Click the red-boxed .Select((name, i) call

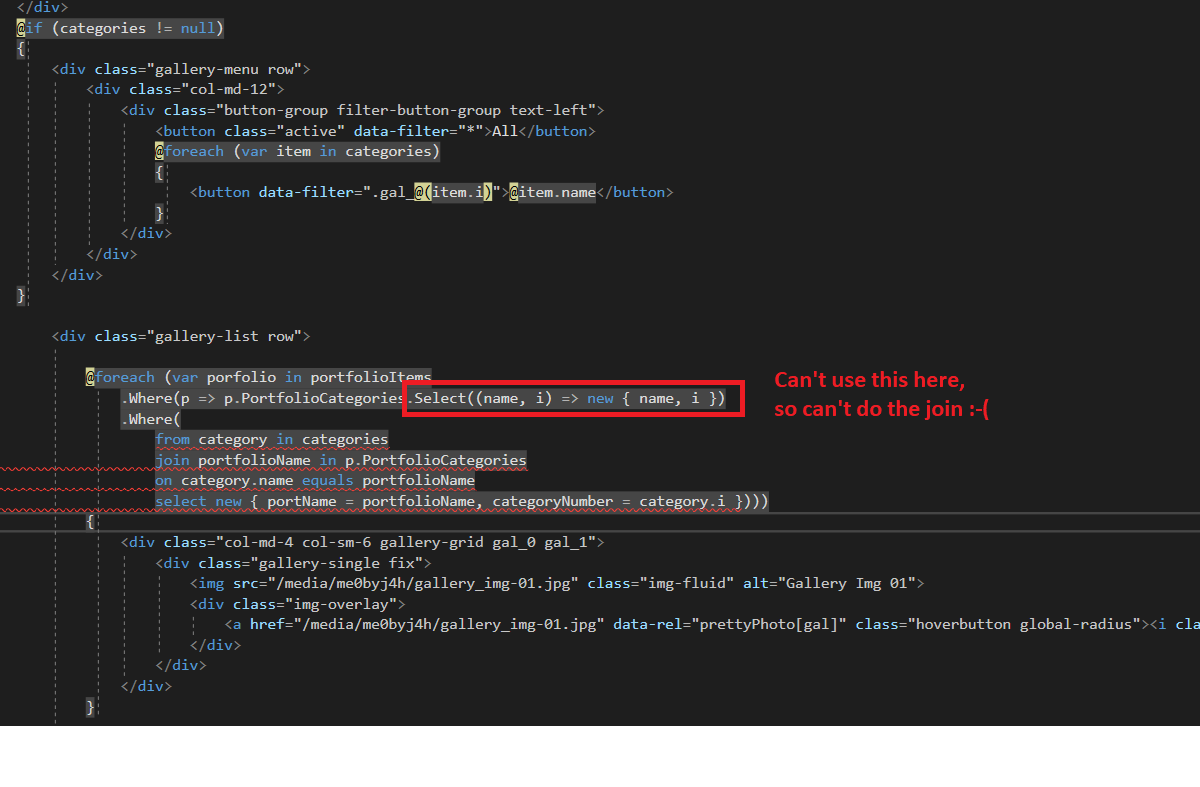(x=572, y=398)
